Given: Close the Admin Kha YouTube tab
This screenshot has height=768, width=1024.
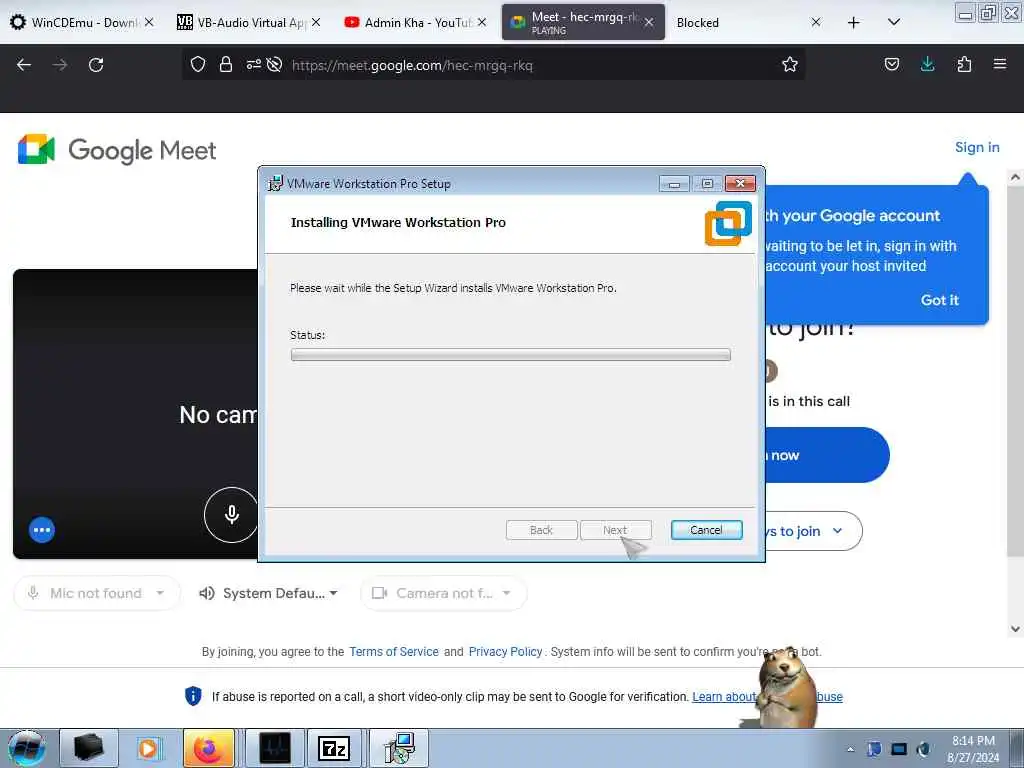Looking at the screenshot, I should pos(482,22).
